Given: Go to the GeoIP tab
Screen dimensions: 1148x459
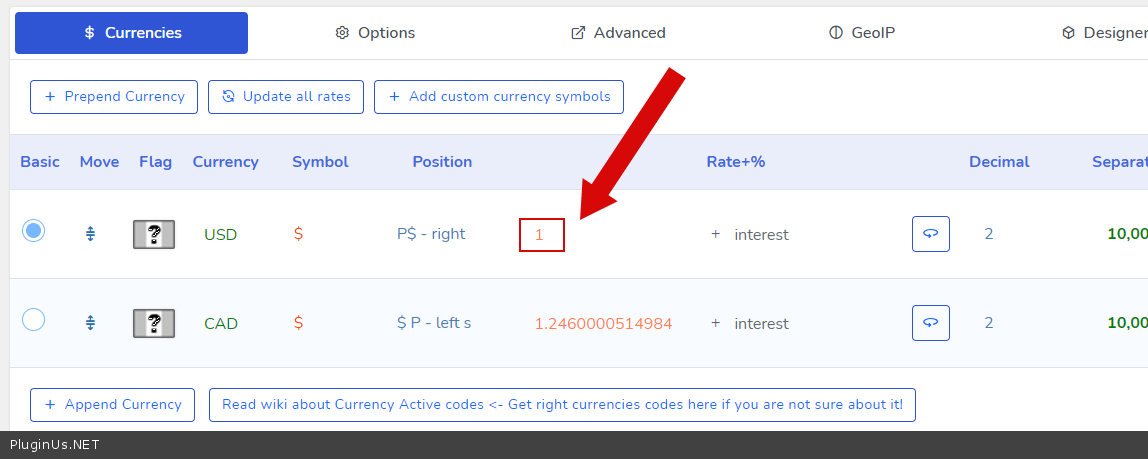Looking at the screenshot, I should (862, 33).
